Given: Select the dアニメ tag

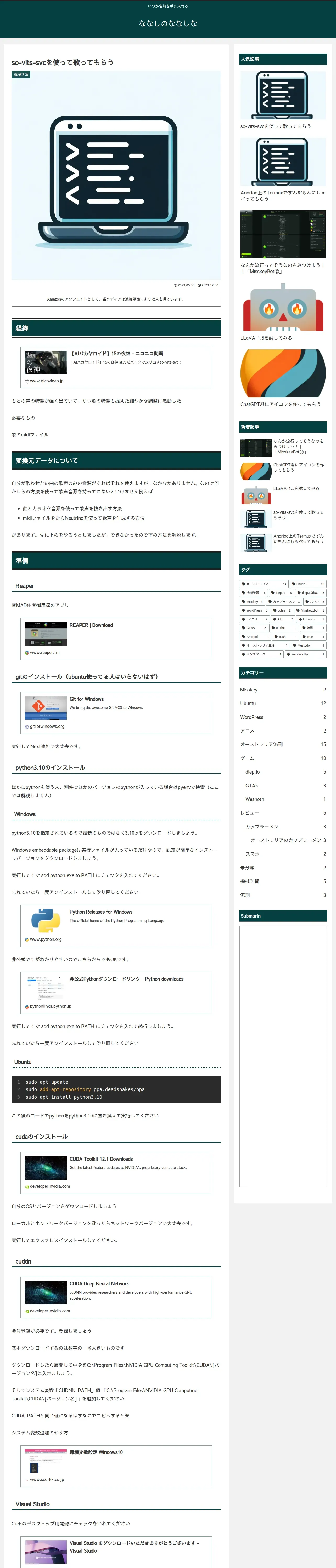Looking at the screenshot, I should (x=255, y=619).
